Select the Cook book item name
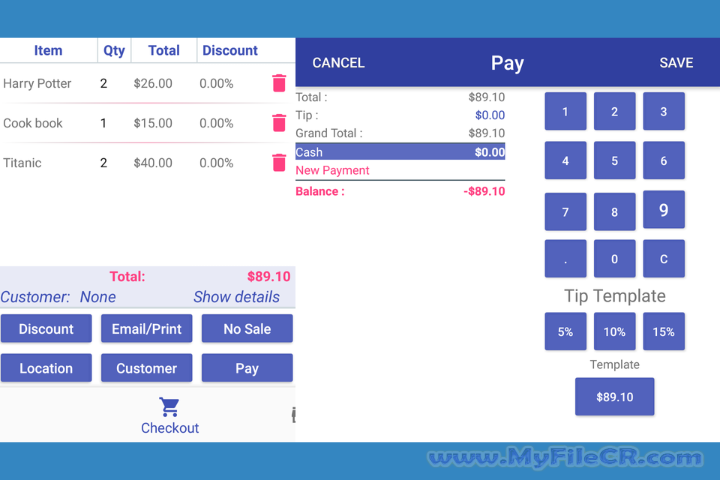This screenshot has height=480, width=720. [33, 123]
